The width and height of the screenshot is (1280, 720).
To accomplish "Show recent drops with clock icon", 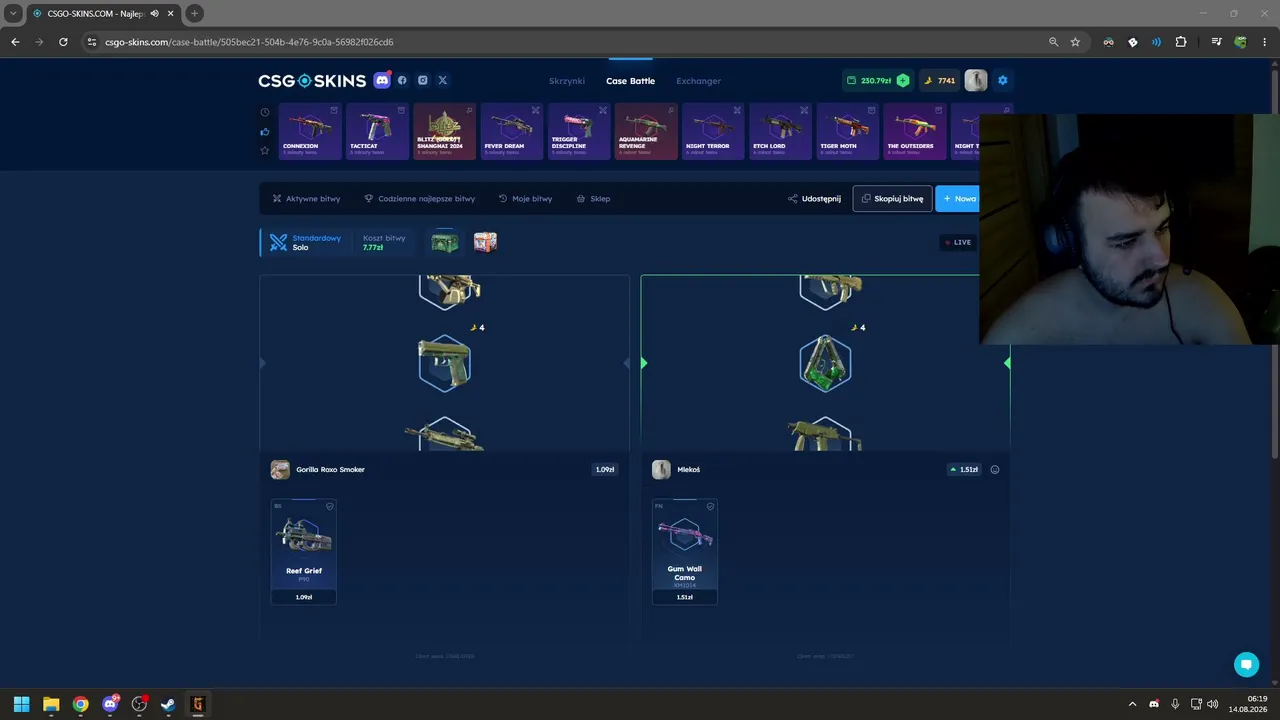I will [x=265, y=112].
